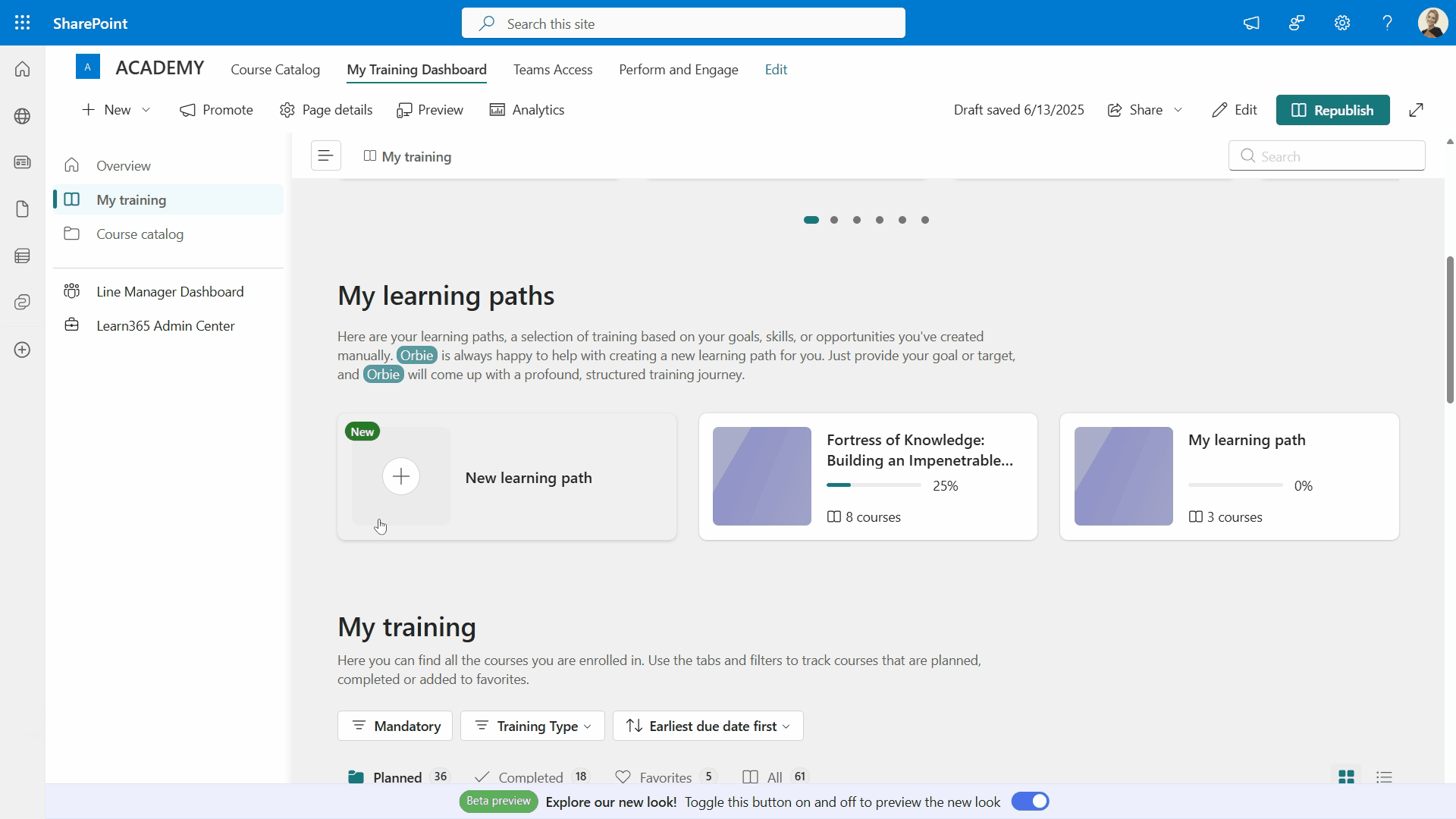Open Course Catalog in site navigation
Viewport: 1456px width, 819px height.
(x=275, y=70)
